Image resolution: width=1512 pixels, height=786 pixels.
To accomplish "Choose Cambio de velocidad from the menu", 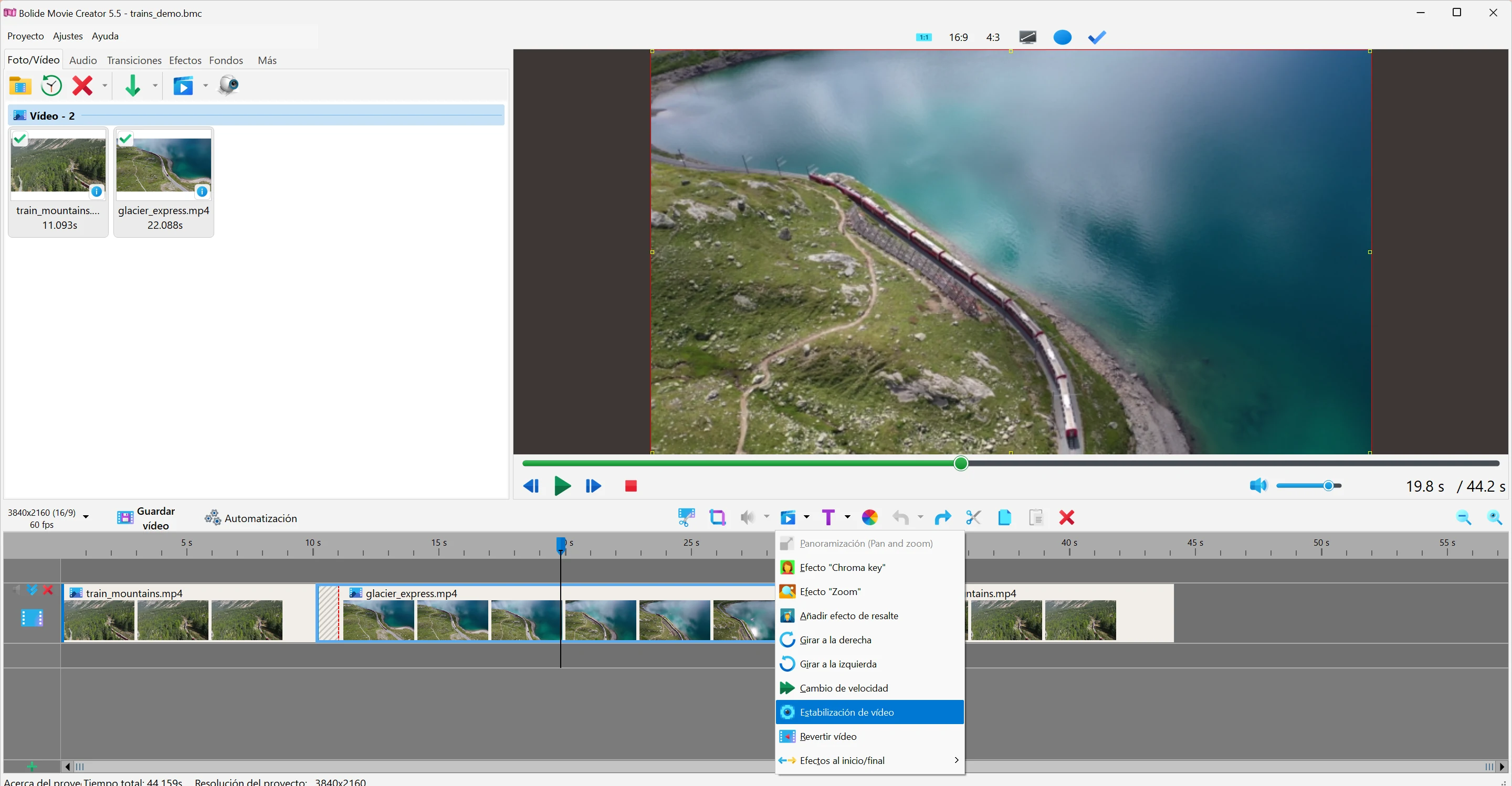I will pyautogui.click(x=870, y=688).
